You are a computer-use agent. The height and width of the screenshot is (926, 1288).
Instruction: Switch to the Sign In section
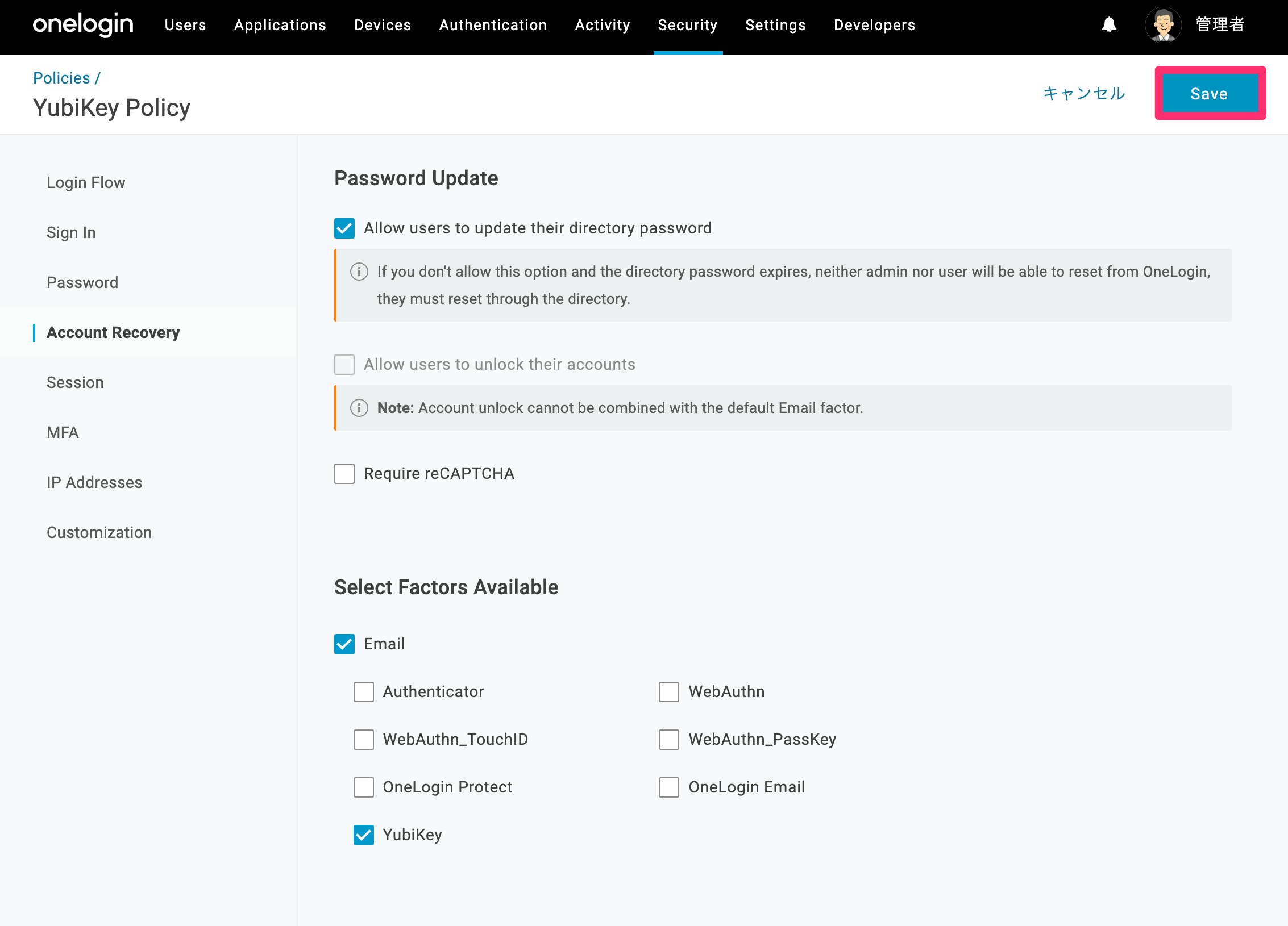71,233
